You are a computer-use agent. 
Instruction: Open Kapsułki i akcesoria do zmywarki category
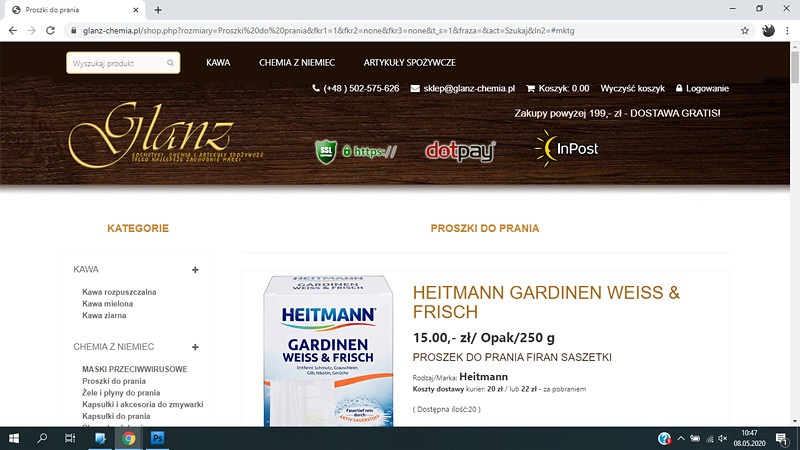(143, 405)
